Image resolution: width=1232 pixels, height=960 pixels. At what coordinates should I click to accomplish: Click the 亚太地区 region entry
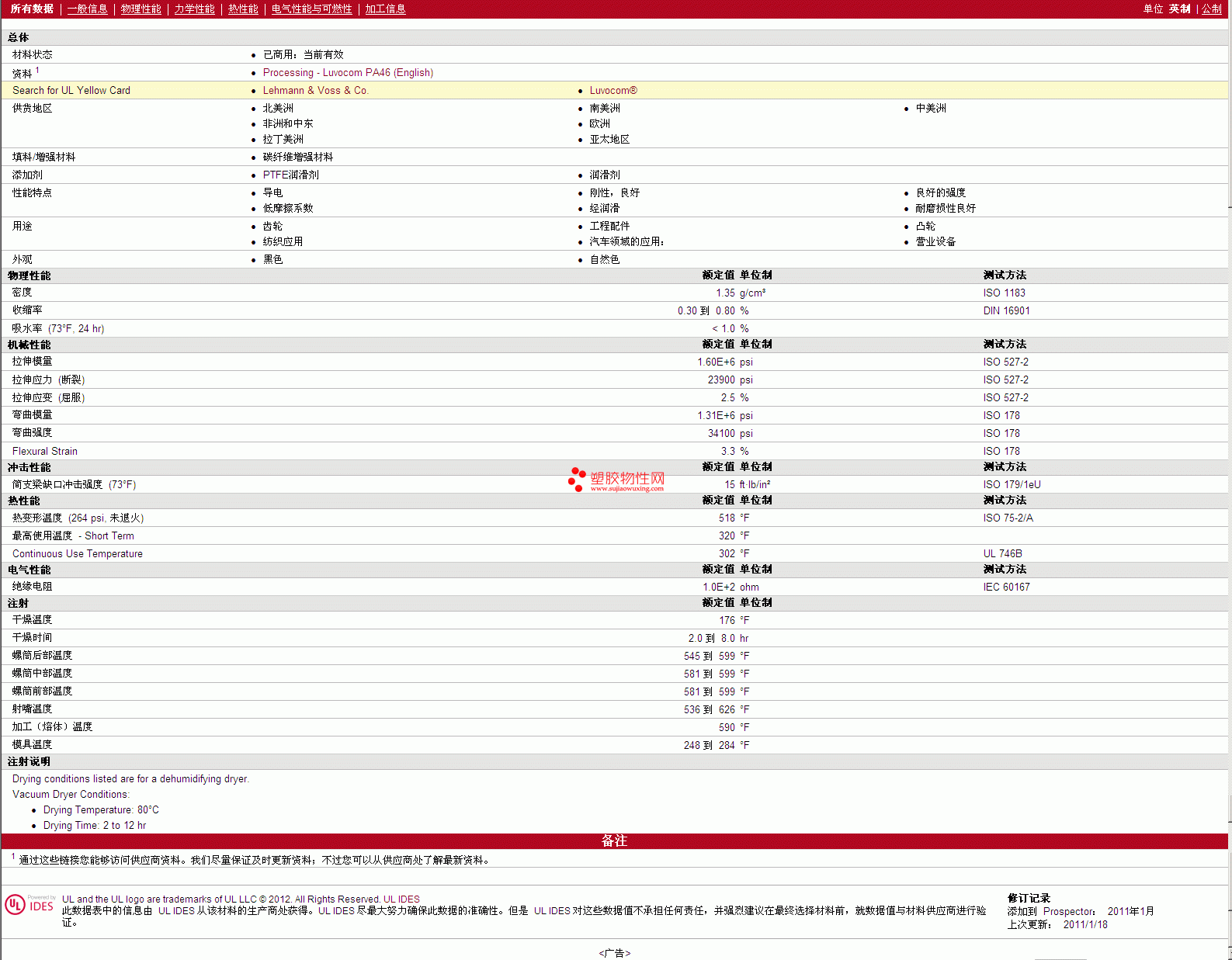(609, 139)
